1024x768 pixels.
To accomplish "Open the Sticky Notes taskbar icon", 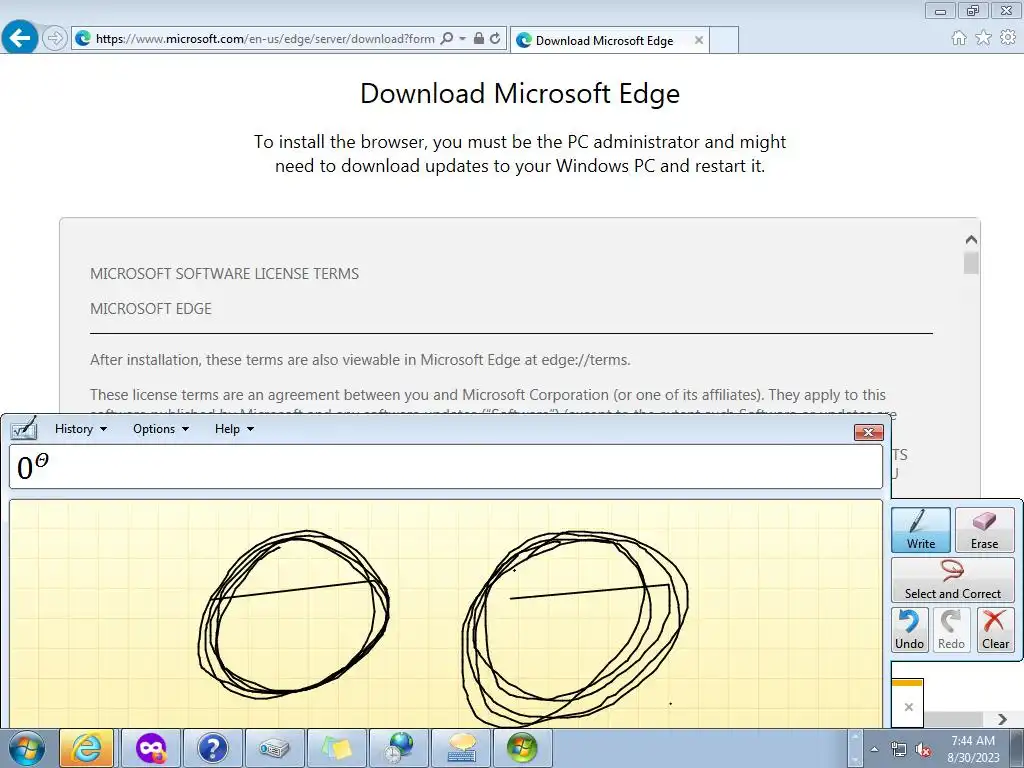I will point(336,748).
